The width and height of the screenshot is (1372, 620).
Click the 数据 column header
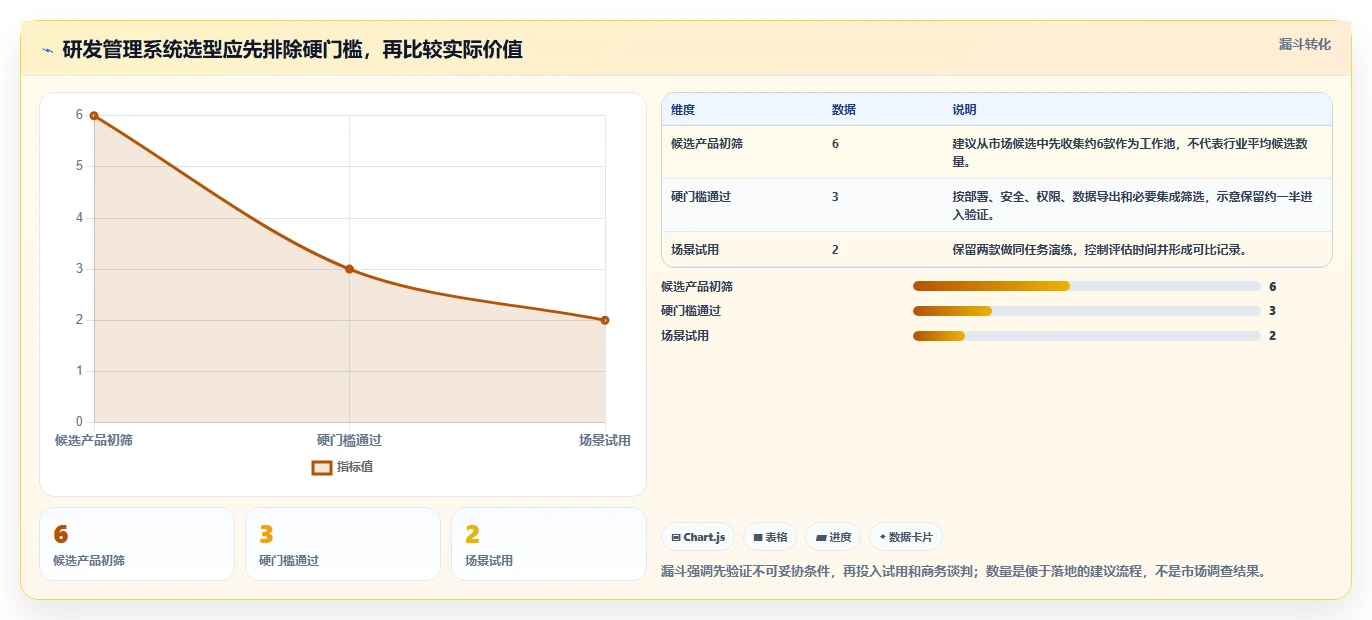point(844,110)
